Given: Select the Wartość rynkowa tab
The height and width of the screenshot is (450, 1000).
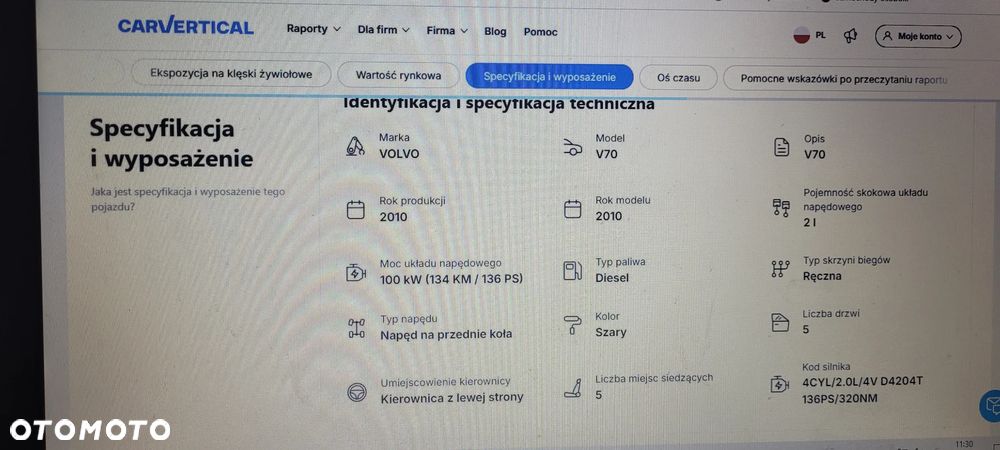Looking at the screenshot, I should tap(398, 75).
